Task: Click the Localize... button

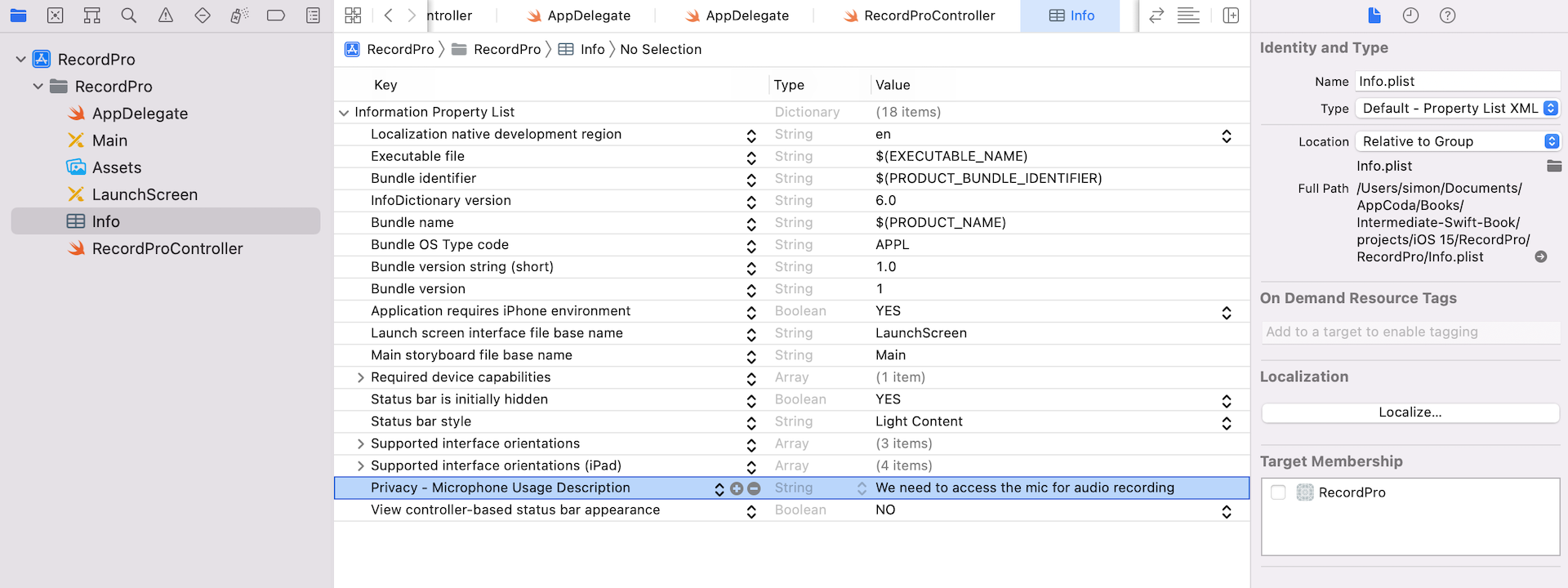Action: click(x=1410, y=412)
